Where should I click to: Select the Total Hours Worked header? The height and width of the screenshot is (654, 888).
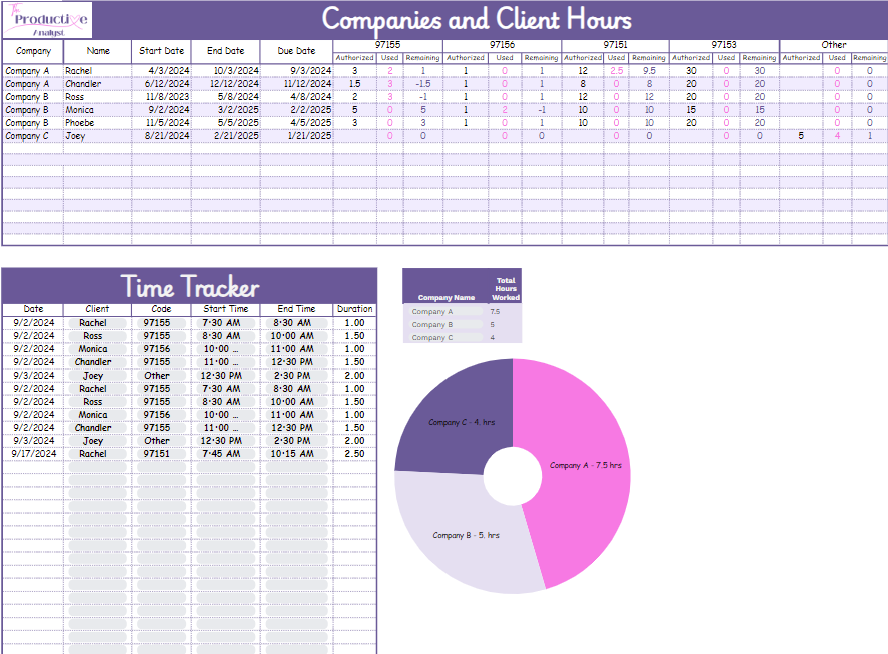[507, 289]
